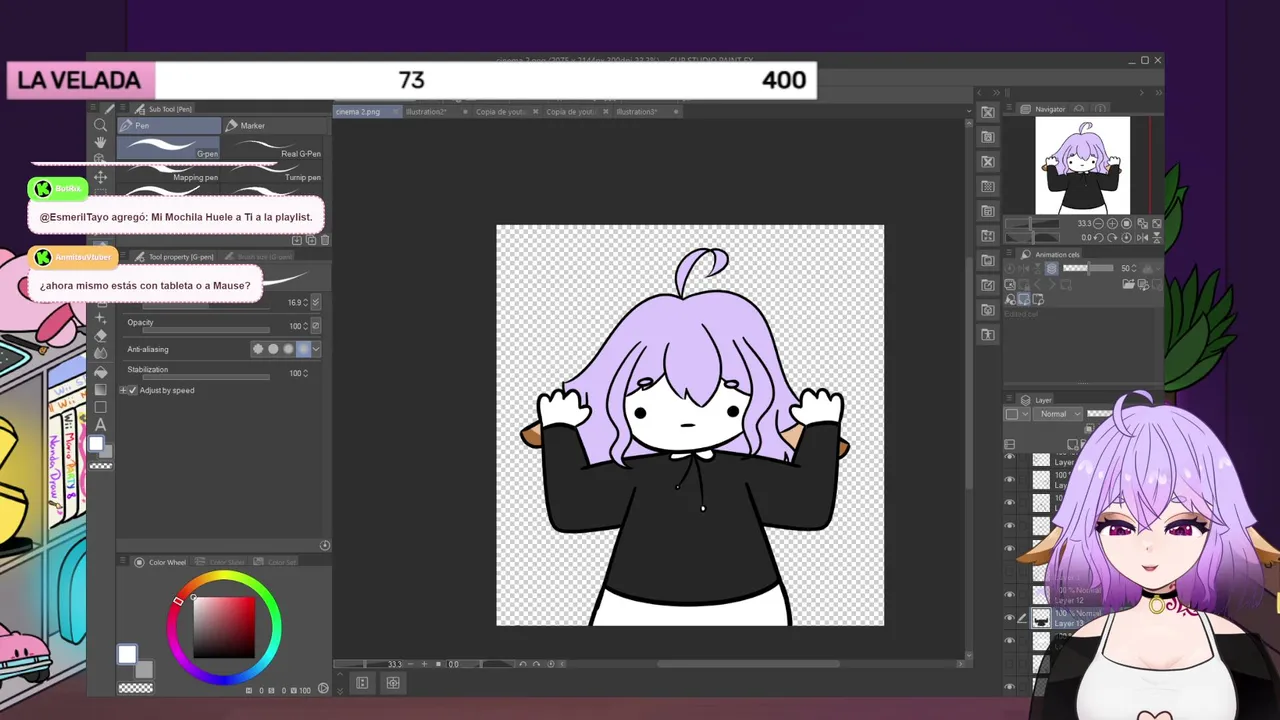
Task: Click the G-pen brush preset
Action: 169,147
